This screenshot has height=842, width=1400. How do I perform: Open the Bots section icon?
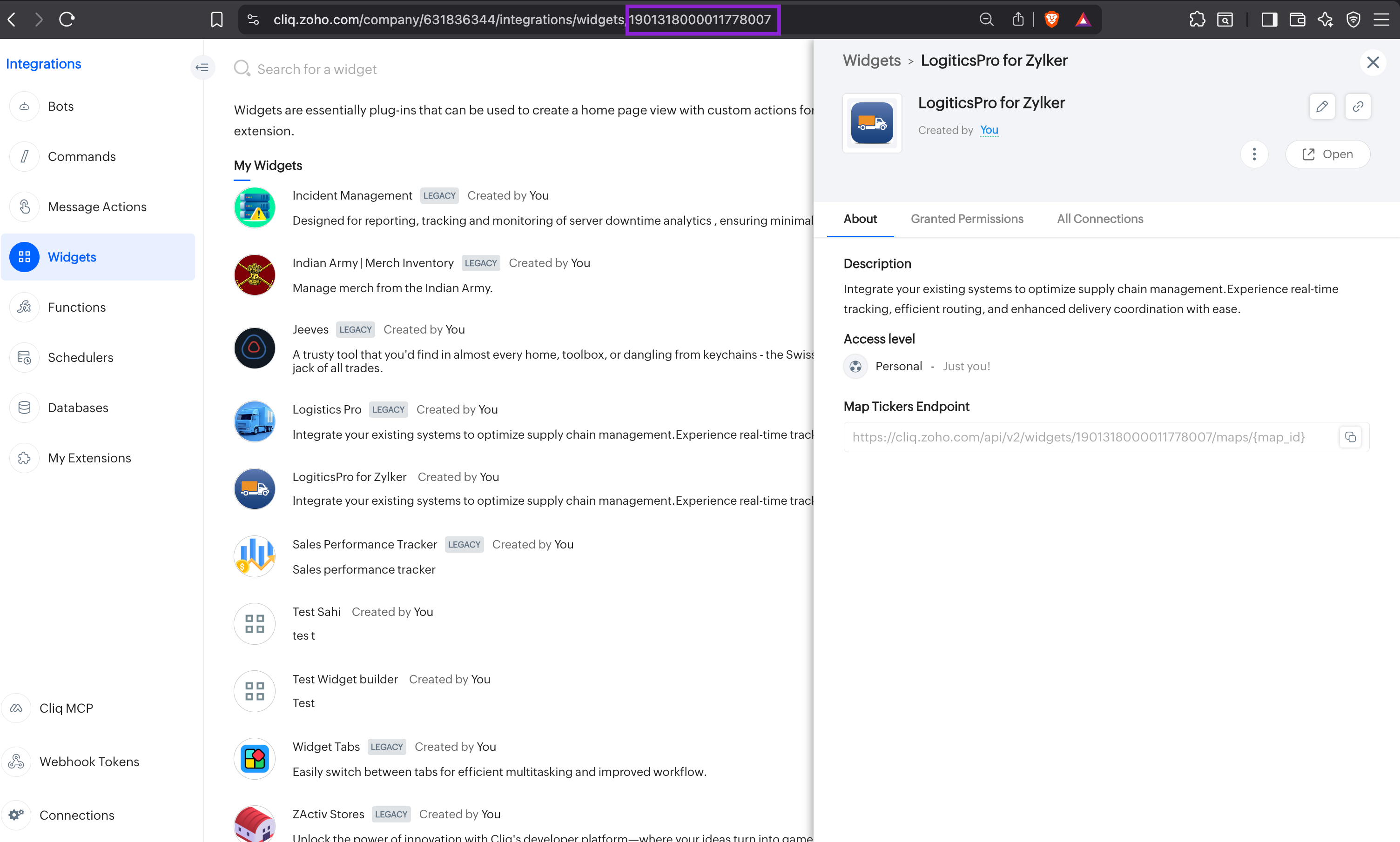[24, 106]
